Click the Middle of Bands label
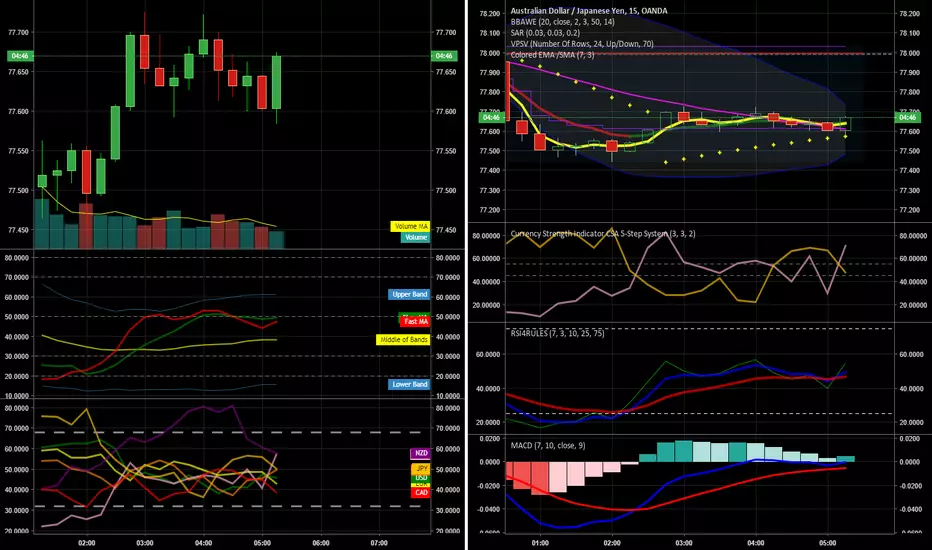This screenshot has width=932, height=550. pyautogui.click(x=403, y=340)
